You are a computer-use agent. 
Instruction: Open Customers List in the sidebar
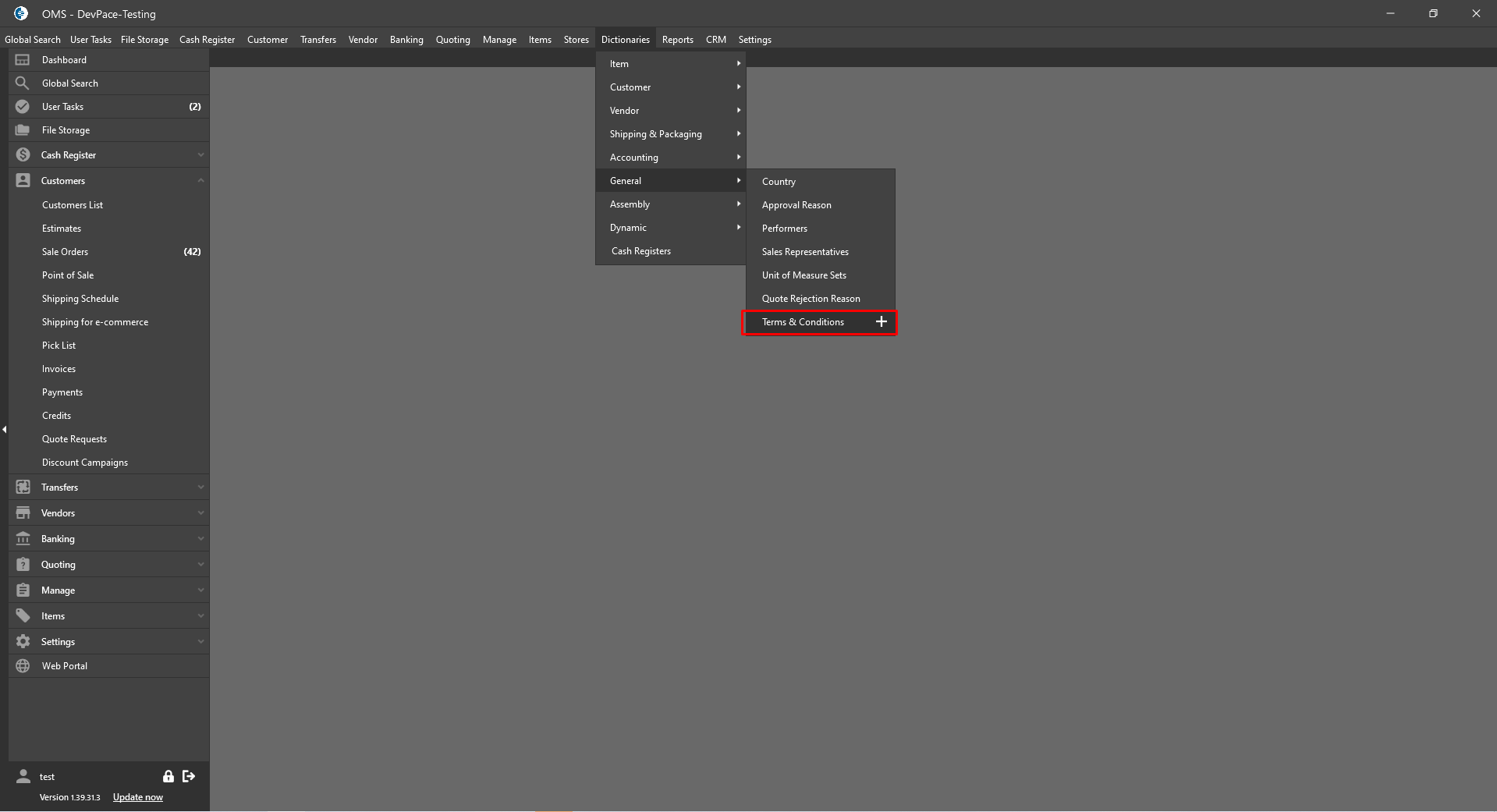[108, 205]
